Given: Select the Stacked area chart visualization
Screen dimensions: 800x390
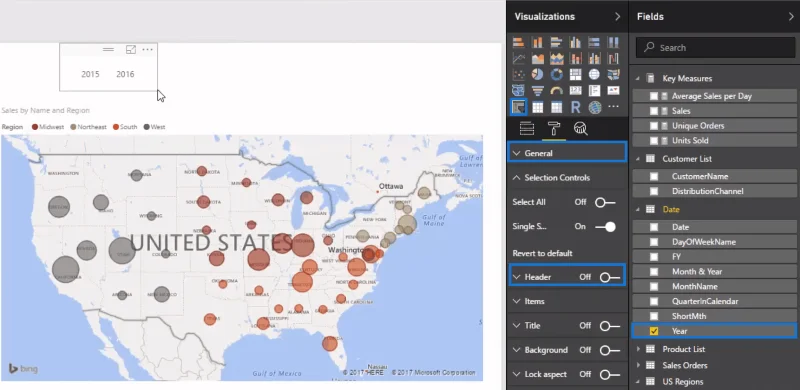Looking at the screenshot, I should 556,59.
